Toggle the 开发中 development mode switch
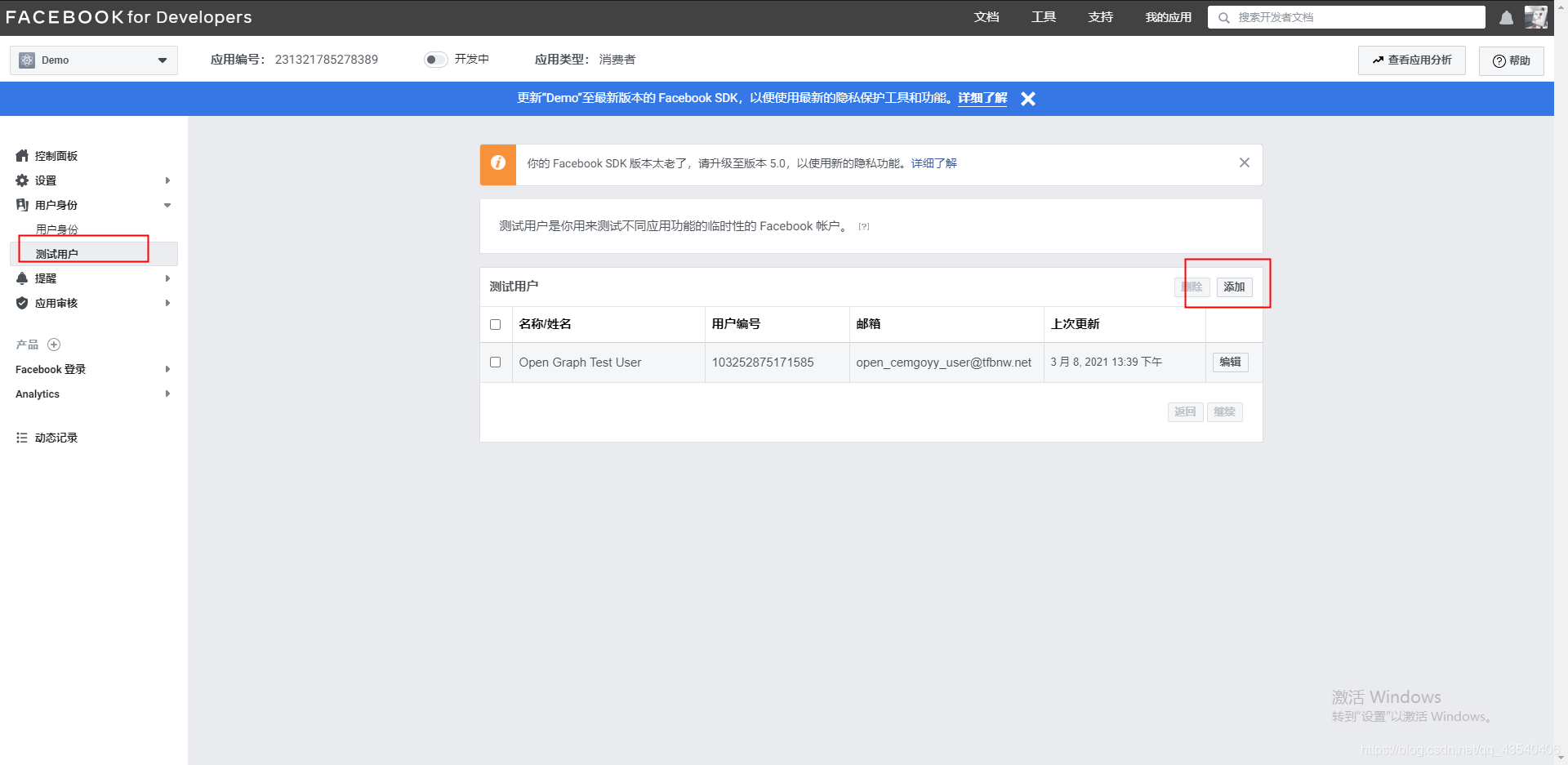 click(435, 59)
